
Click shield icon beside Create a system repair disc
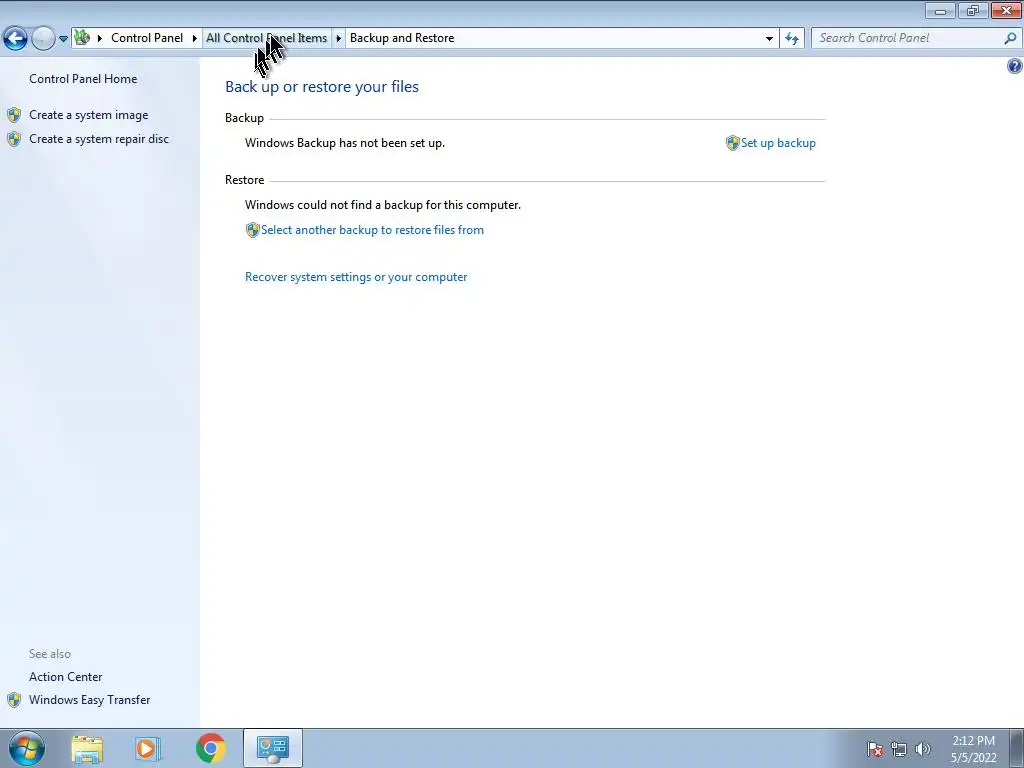[14, 139]
